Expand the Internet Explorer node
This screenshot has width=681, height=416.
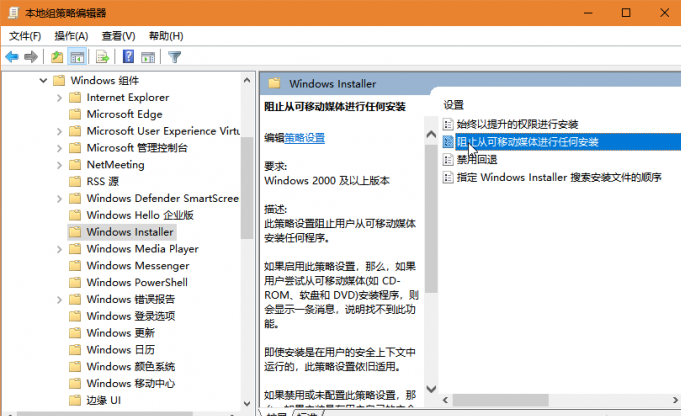60,98
